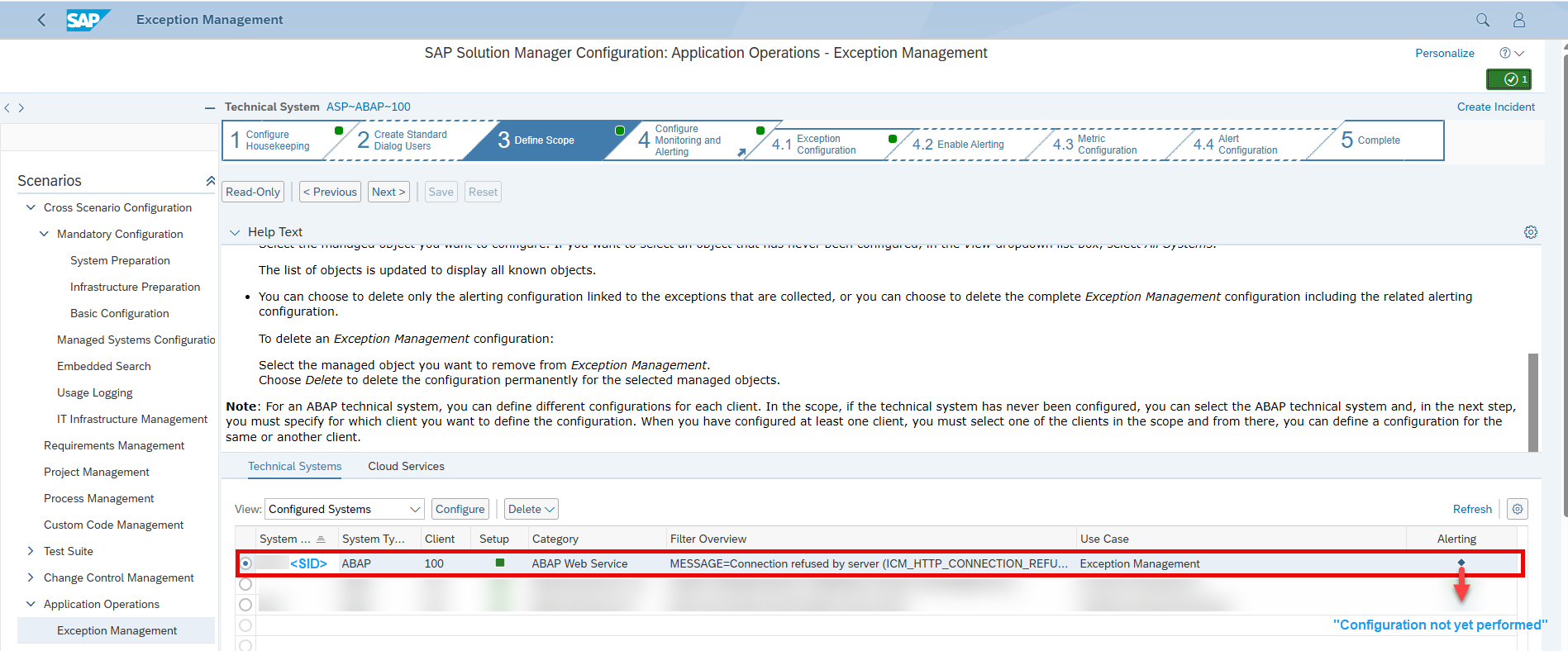Click the Next button
Viewport: 1568px width, 651px height.
[388, 192]
